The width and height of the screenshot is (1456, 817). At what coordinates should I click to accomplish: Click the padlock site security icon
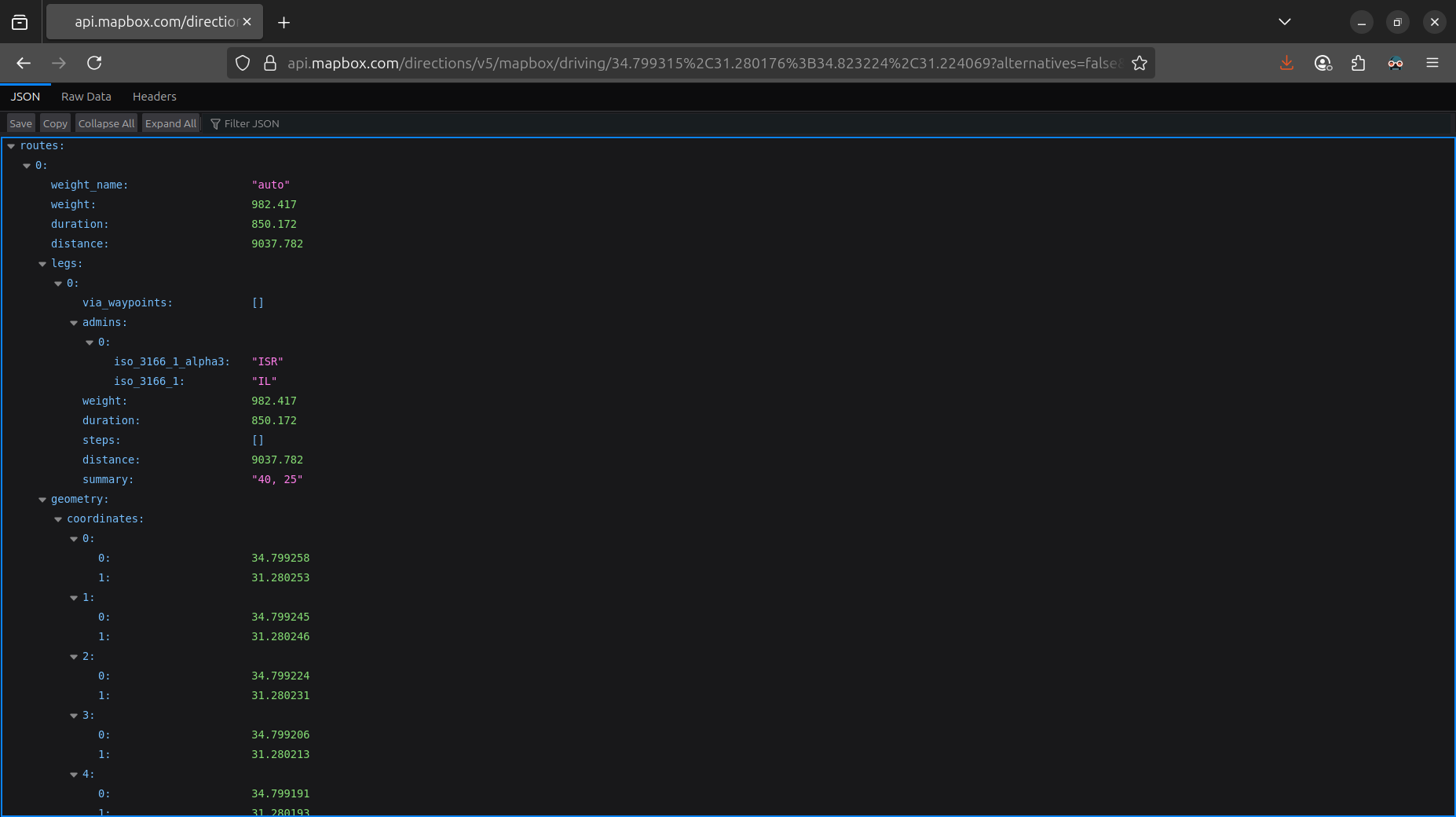pos(270,63)
